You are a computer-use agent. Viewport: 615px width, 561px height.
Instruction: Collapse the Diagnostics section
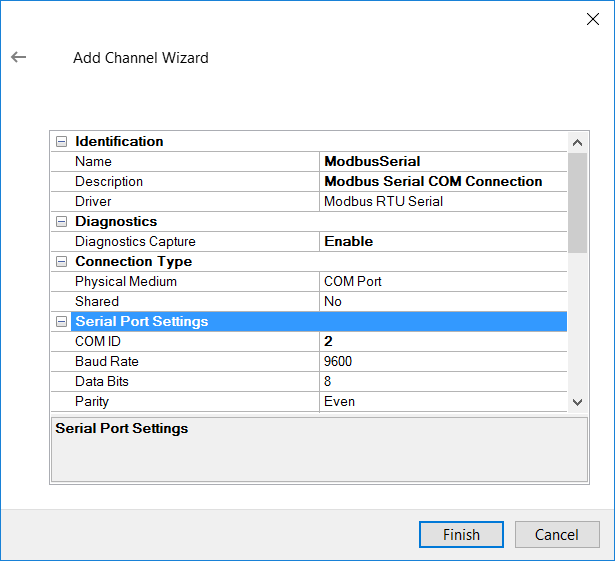click(62, 221)
